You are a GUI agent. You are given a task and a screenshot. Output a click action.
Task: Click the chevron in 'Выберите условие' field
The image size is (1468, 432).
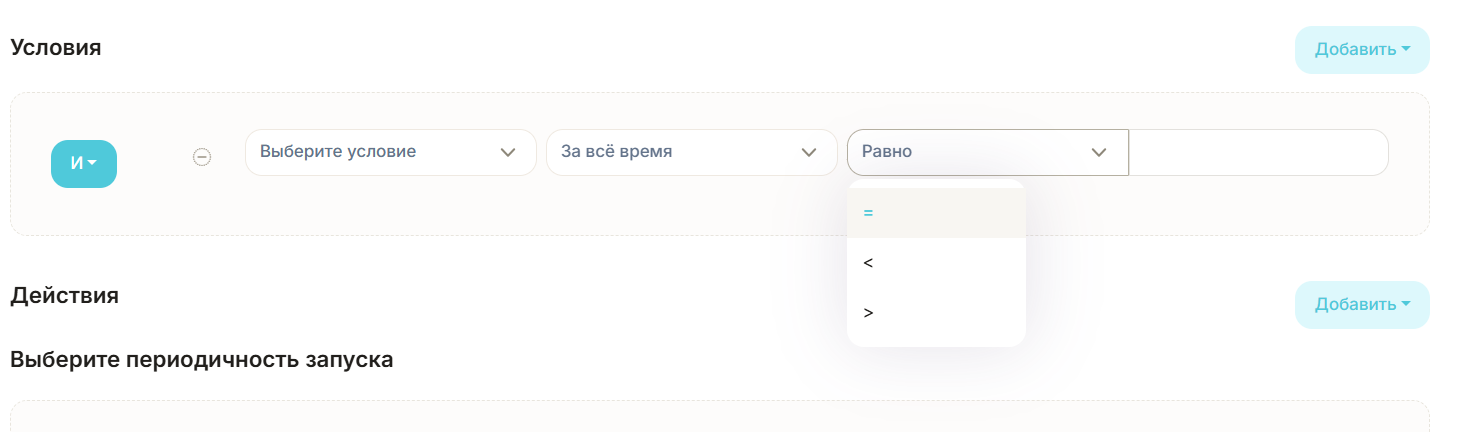(x=508, y=153)
